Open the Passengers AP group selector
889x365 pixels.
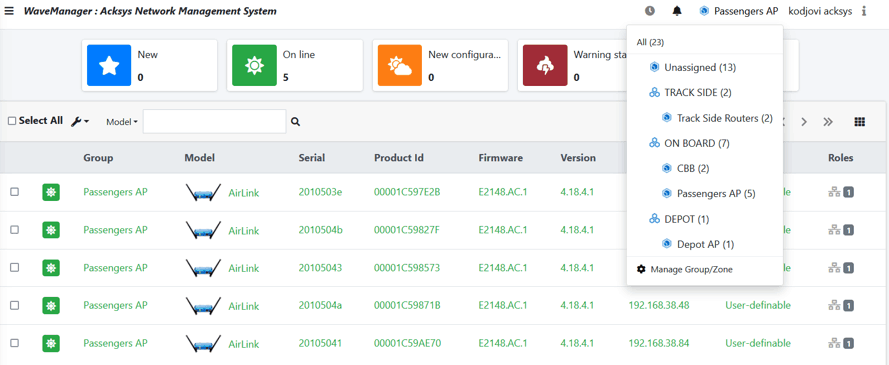tap(739, 11)
